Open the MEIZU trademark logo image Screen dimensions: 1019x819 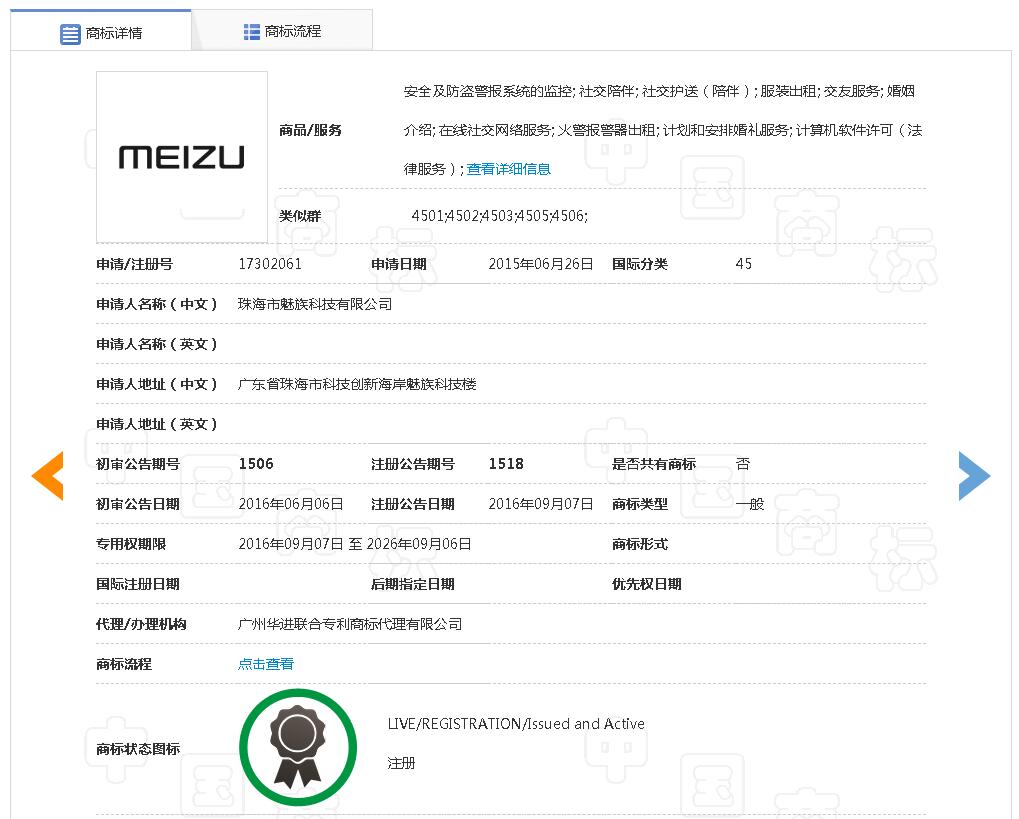coord(182,157)
